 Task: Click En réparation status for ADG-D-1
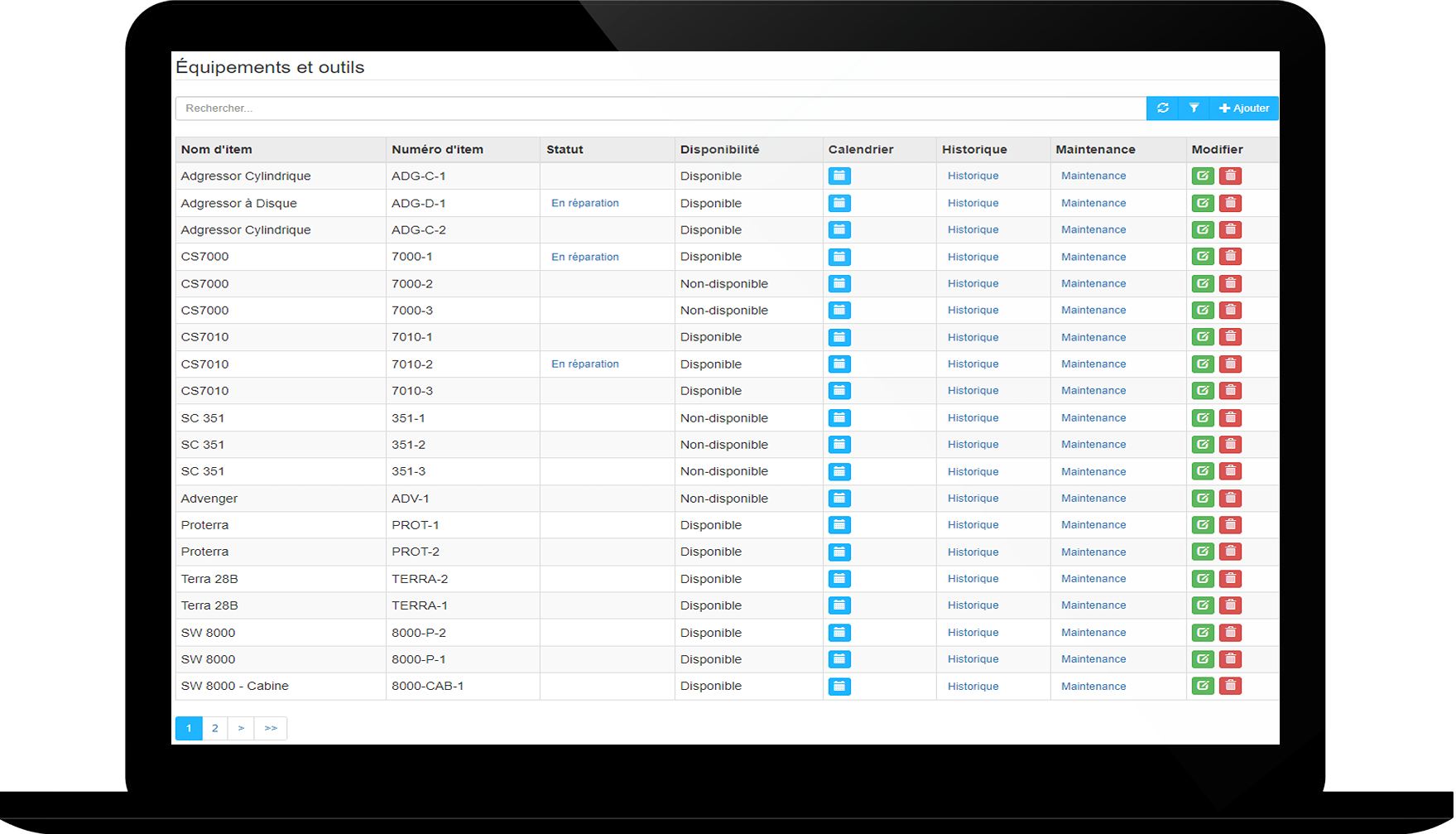584,203
